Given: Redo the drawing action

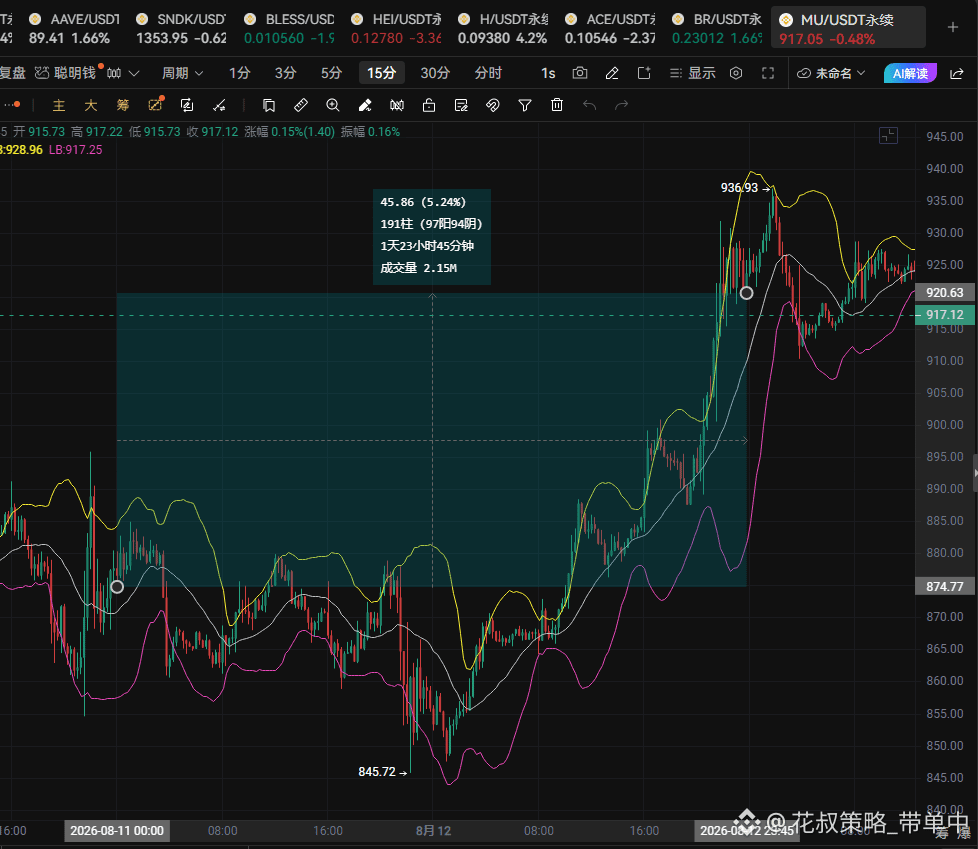Looking at the screenshot, I should click(x=621, y=105).
